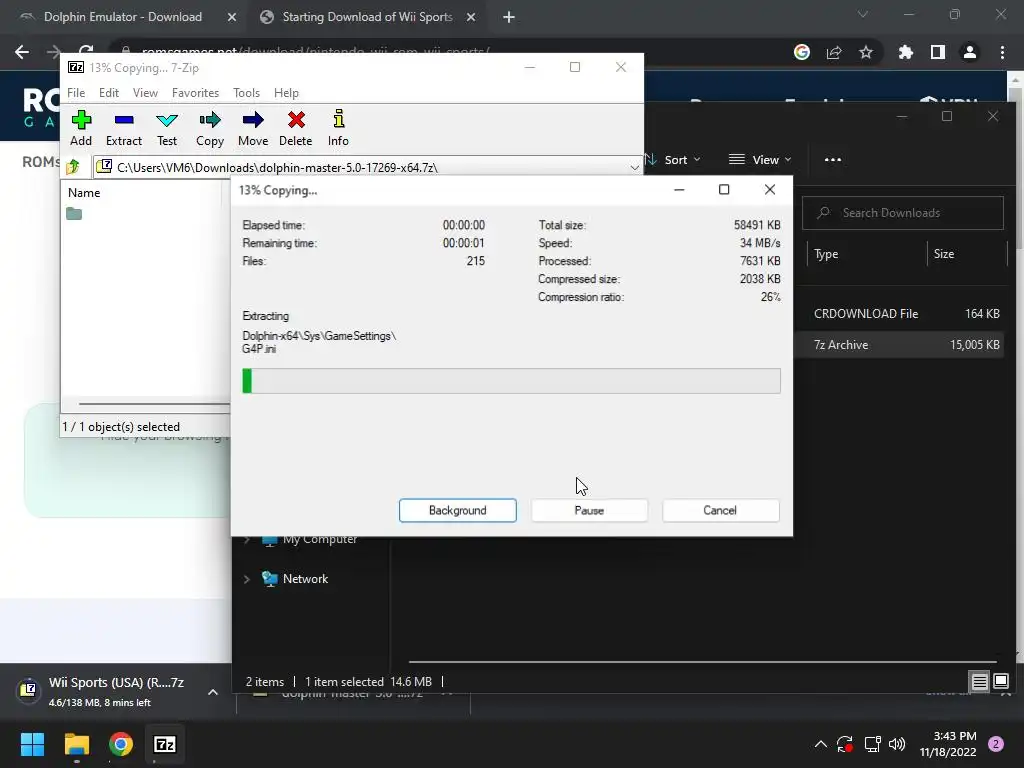Viewport: 1024px width, 768px height.
Task: Open Help menu in 7-Zip
Action: click(286, 93)
